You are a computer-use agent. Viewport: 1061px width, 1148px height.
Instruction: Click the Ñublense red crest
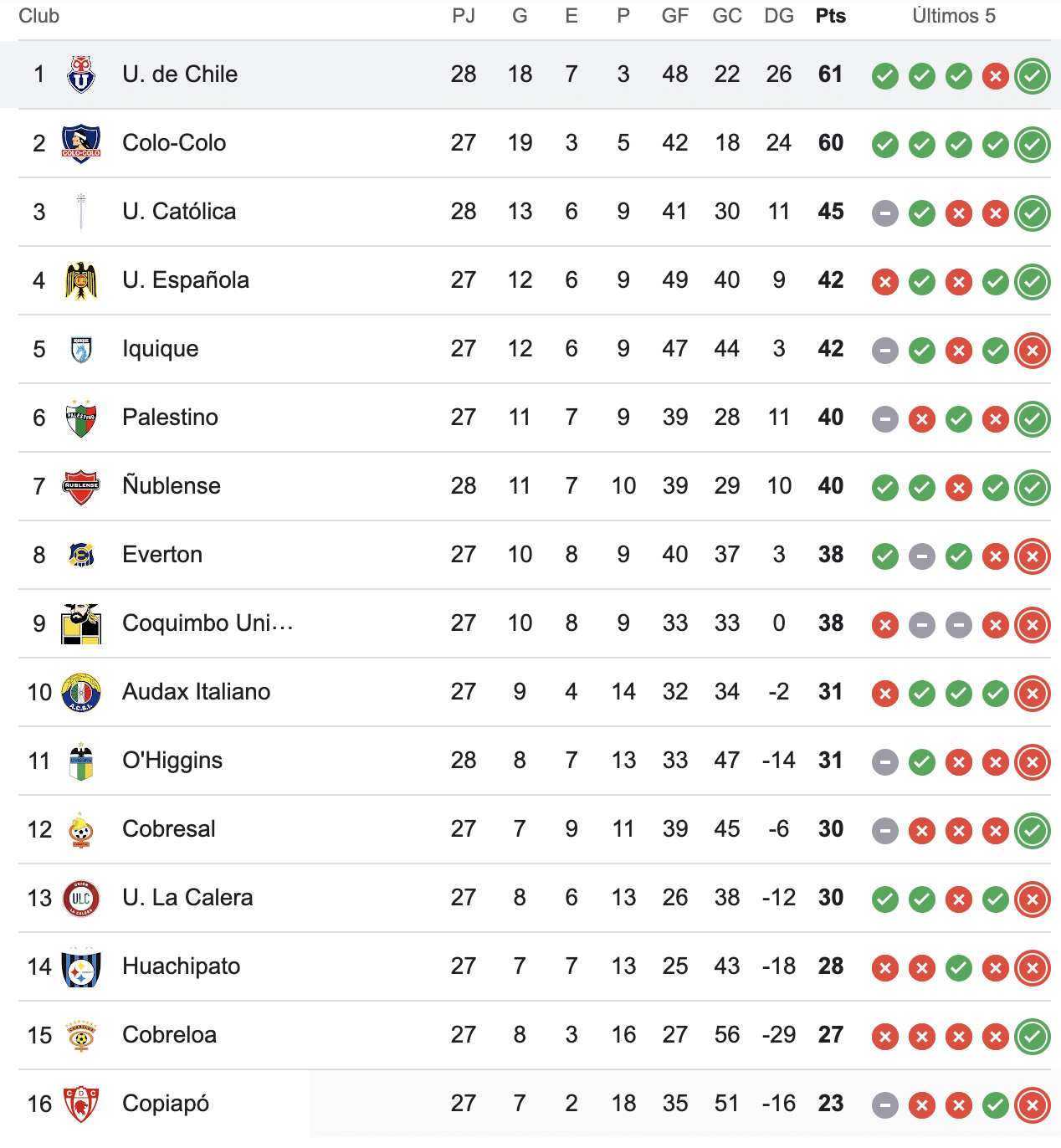(x=81, y=486)
